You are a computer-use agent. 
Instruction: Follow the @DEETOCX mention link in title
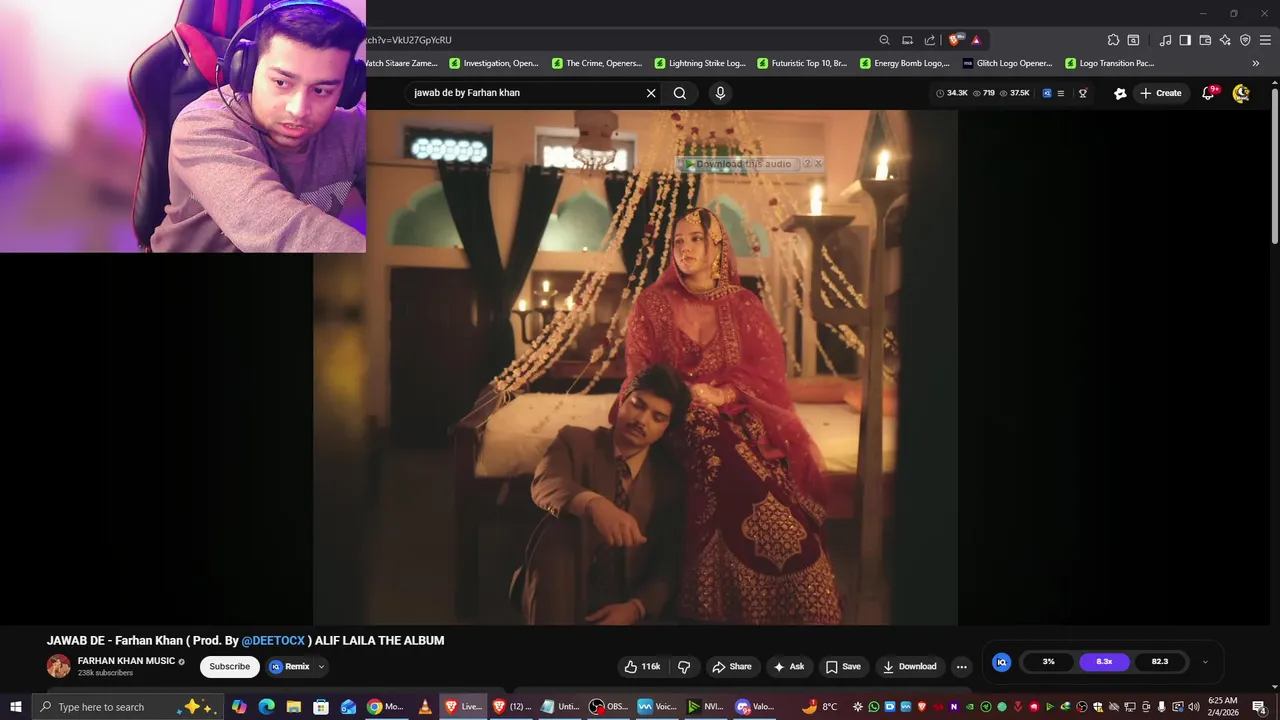tap(273, 640)
